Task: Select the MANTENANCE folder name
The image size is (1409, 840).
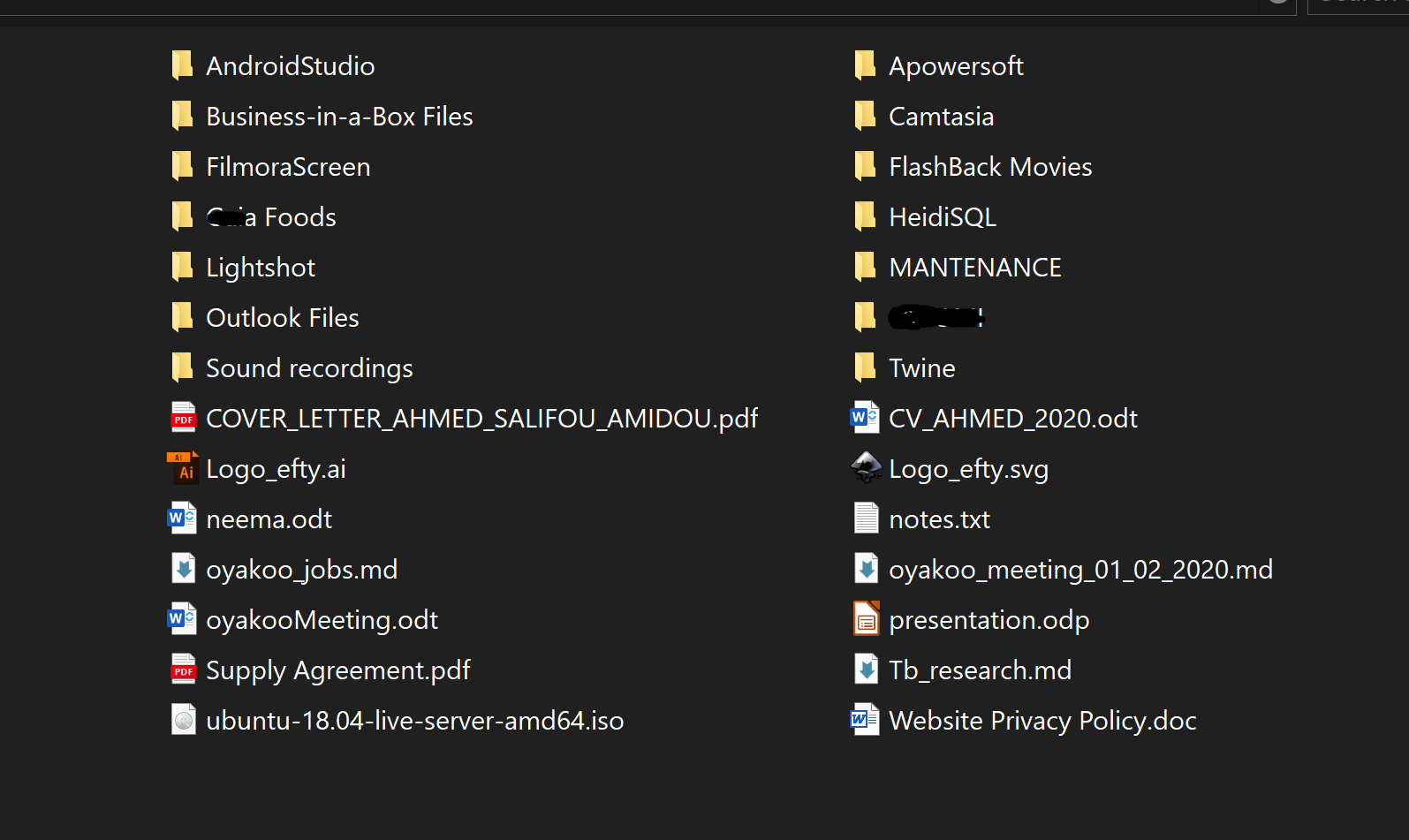Action: [x=975, y=268]
